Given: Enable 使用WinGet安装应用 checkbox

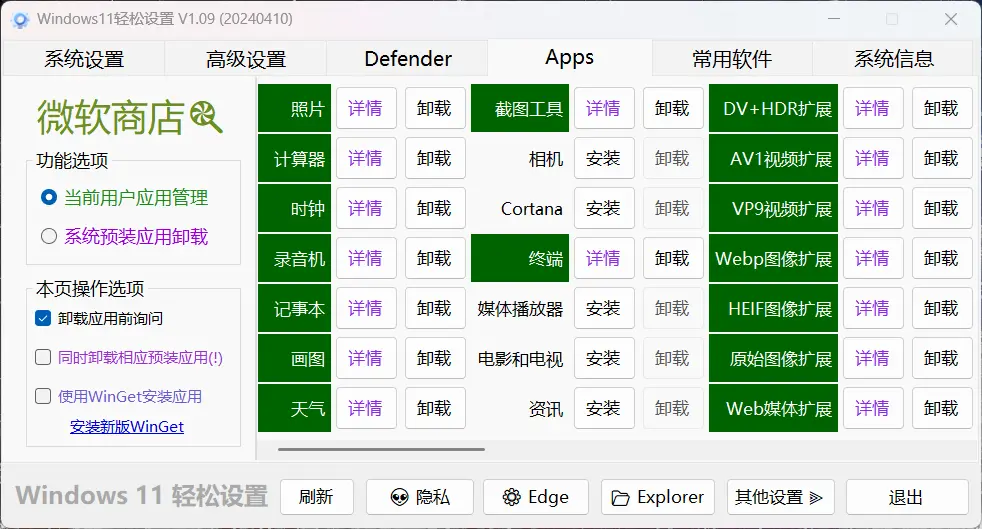Looking at the screenshot, I should [43, 396].
